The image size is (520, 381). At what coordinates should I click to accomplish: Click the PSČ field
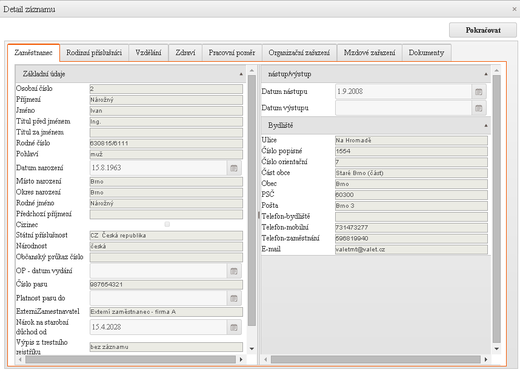(x=411, y=195)
